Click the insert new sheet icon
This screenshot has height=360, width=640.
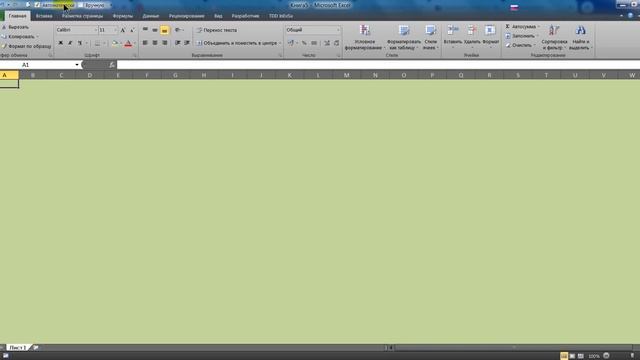click(36, 347)
